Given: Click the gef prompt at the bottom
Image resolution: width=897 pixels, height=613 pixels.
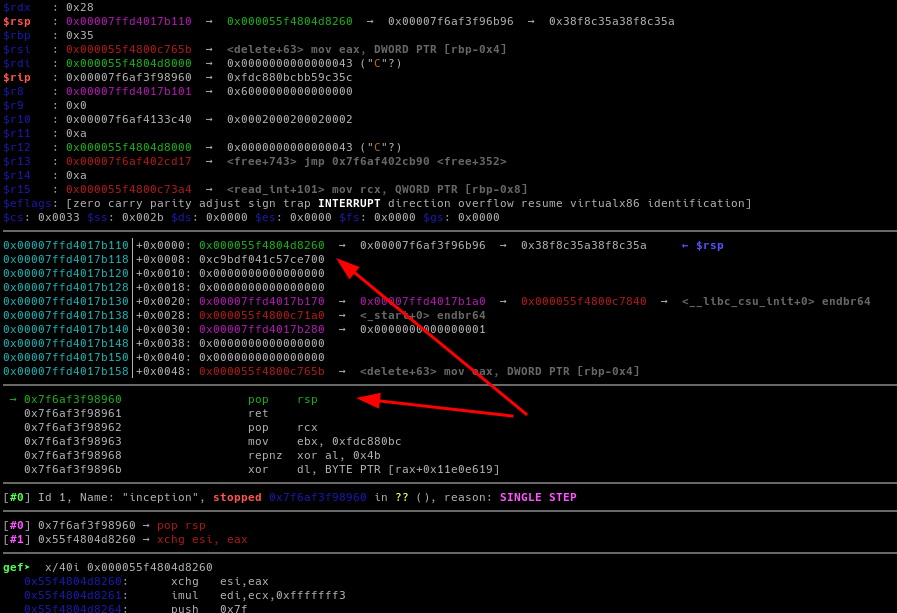Looking at the screenshot, I should 17,568.
